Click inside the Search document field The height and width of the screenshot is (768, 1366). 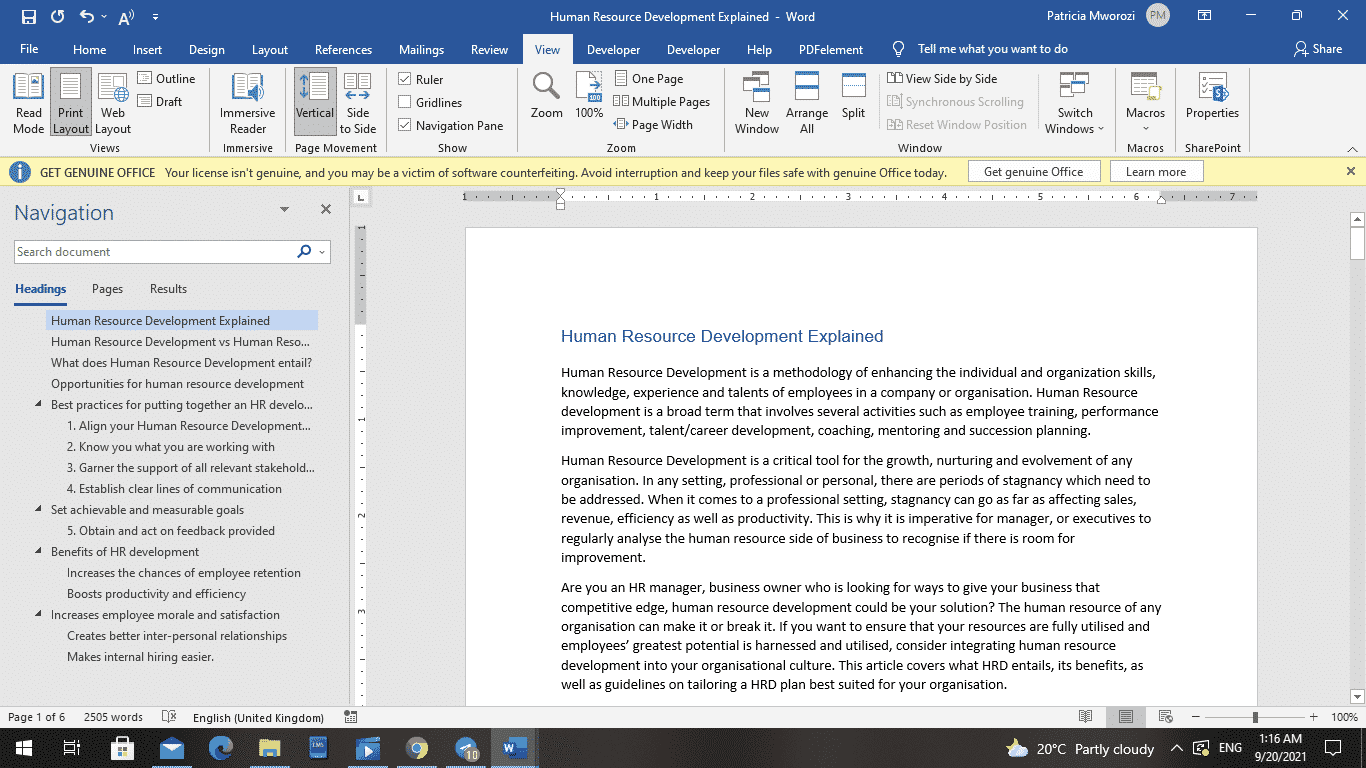point(150,251)
